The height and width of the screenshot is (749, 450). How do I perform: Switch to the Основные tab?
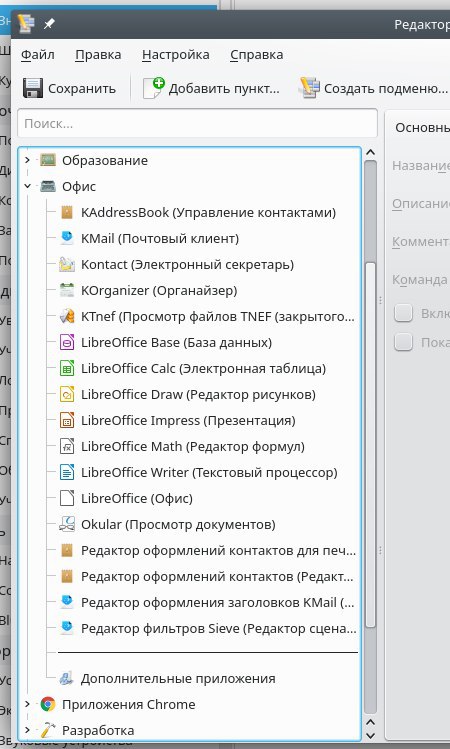[x=422, y=128]
